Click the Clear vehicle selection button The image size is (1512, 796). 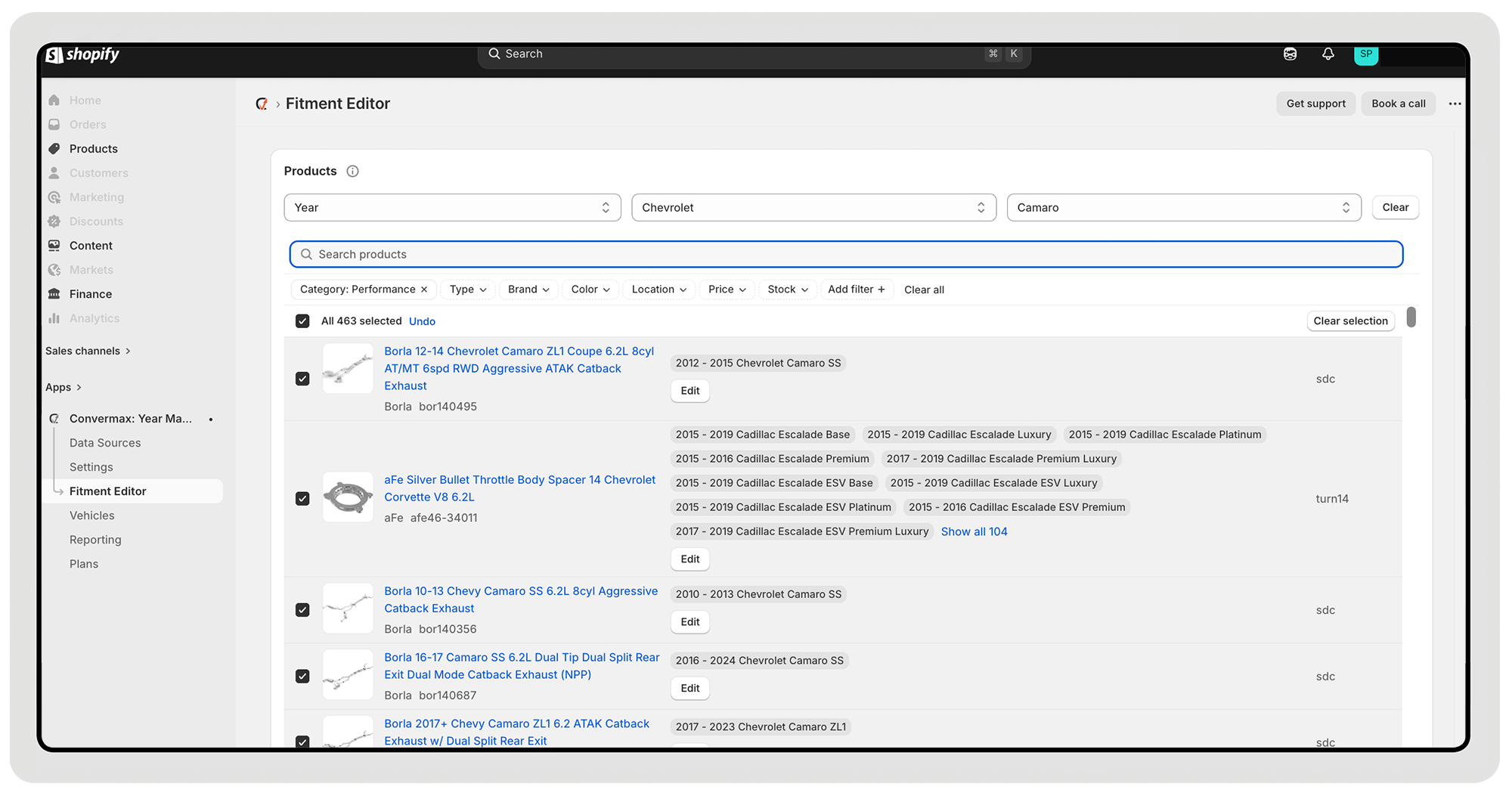(1396, 207)
